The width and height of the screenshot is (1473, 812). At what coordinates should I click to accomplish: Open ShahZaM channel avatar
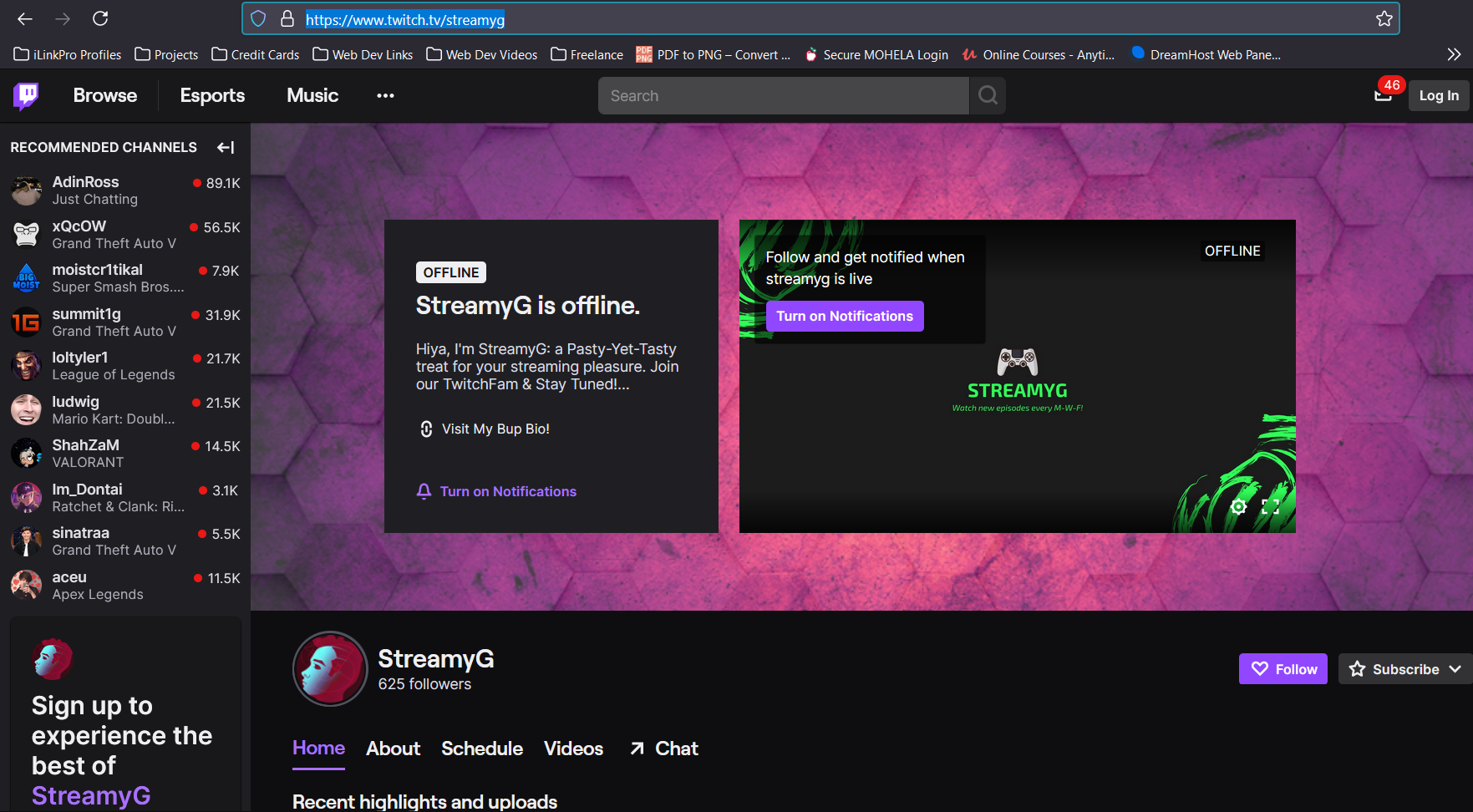point(27,454)
